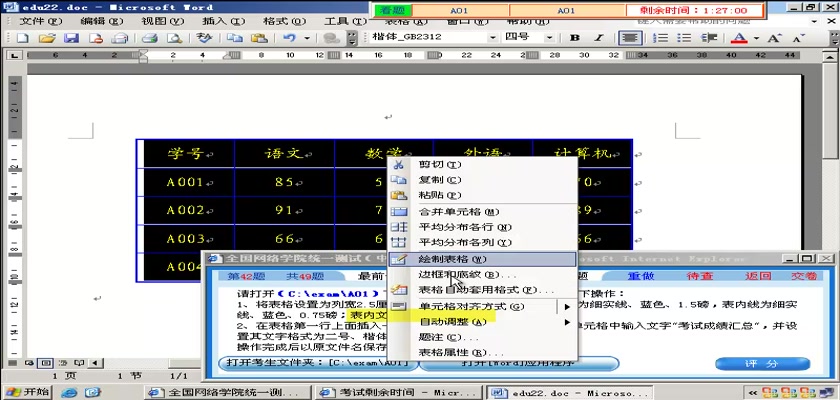840x400 pixels.
Task: Open 题注 from context menu
Action: pos(482,338)
